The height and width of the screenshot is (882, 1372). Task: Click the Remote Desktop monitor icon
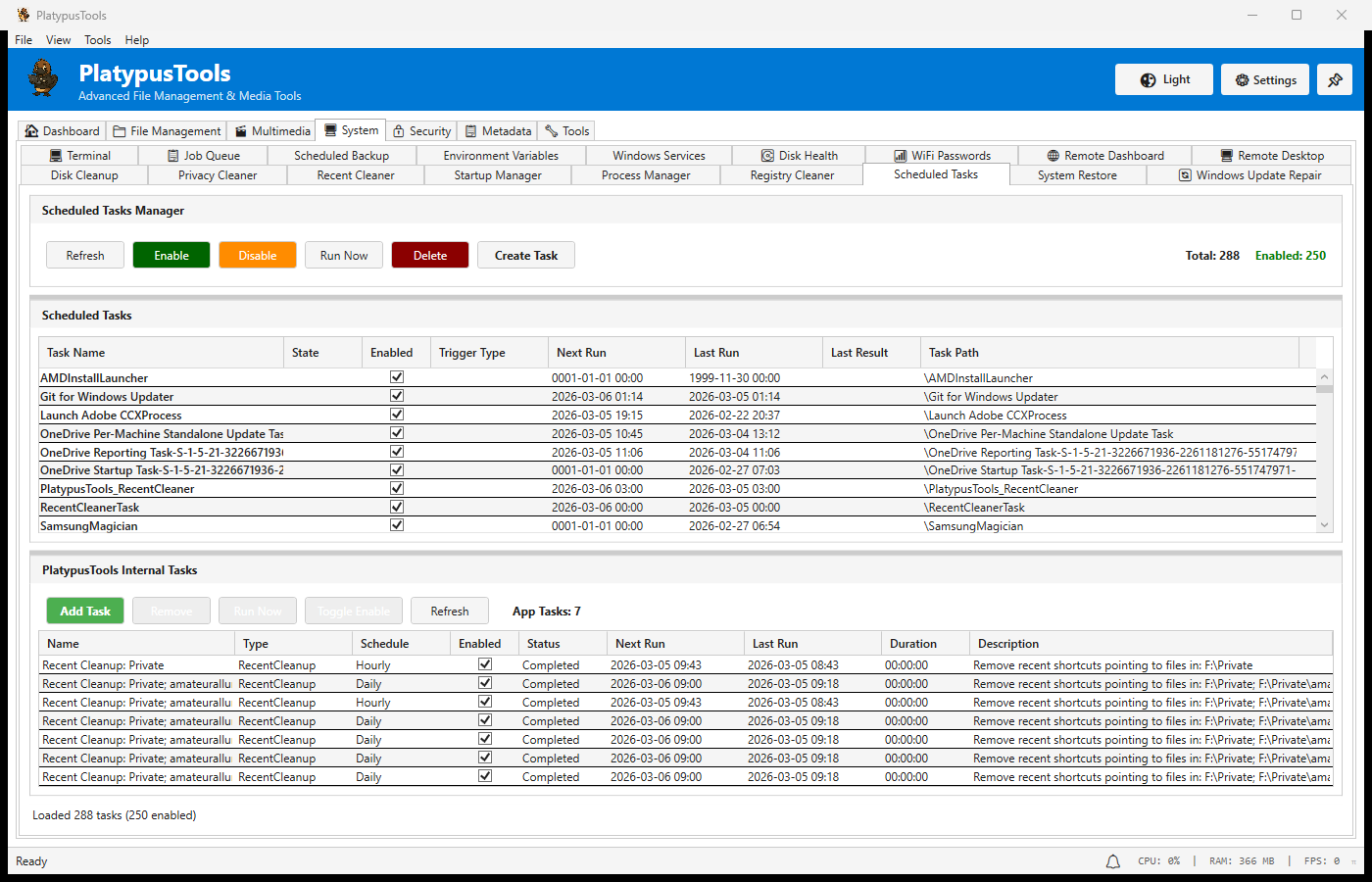(1227, 156)
